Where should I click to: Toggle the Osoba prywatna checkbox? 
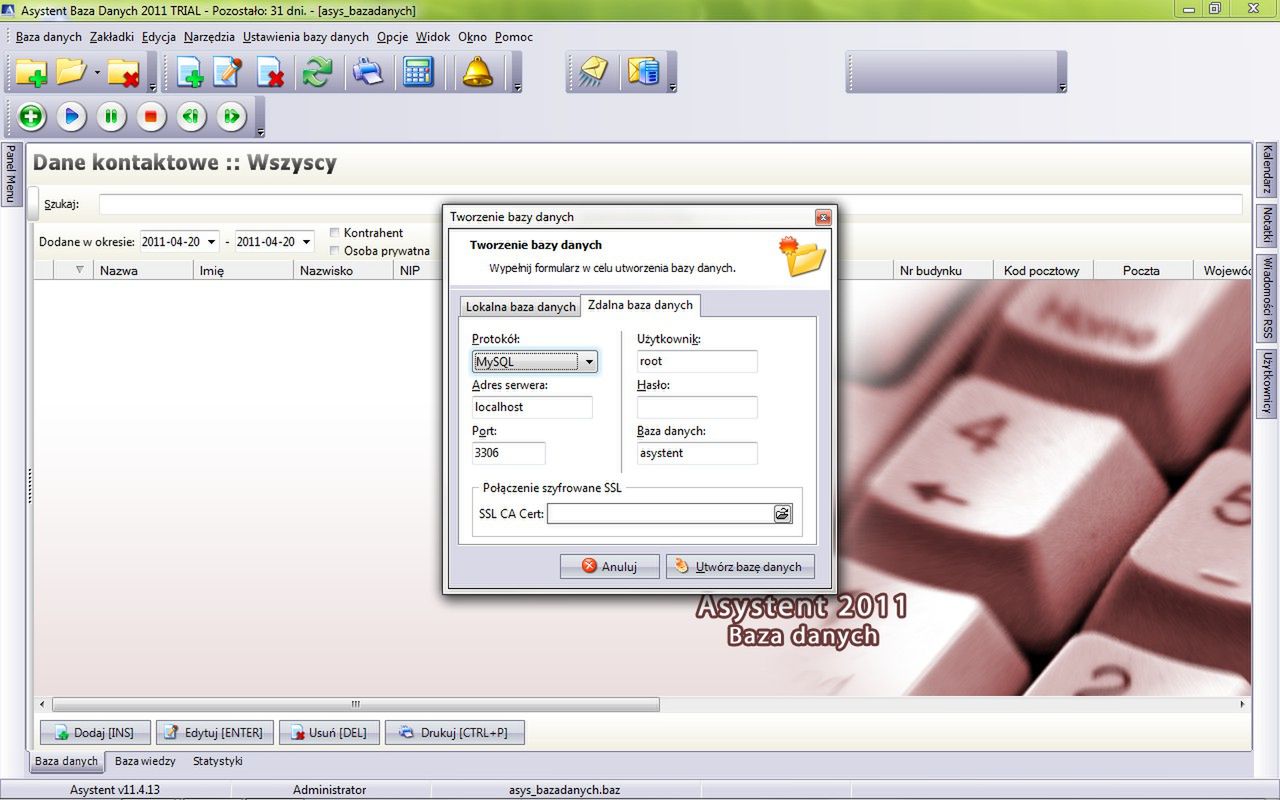pos(335,251)
